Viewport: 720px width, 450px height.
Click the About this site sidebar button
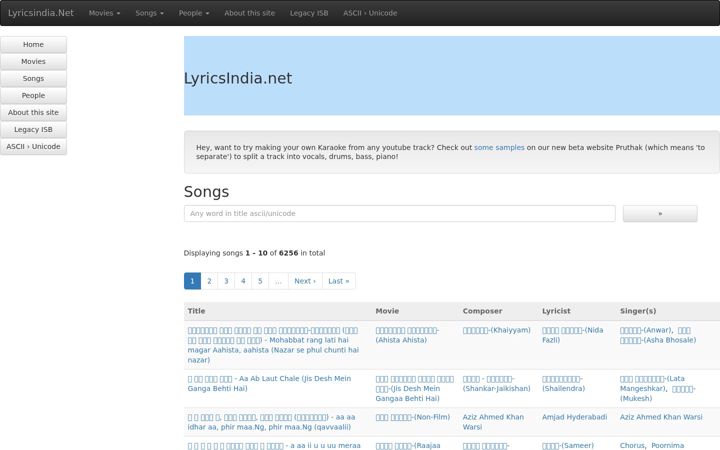(x=34, y=112)
